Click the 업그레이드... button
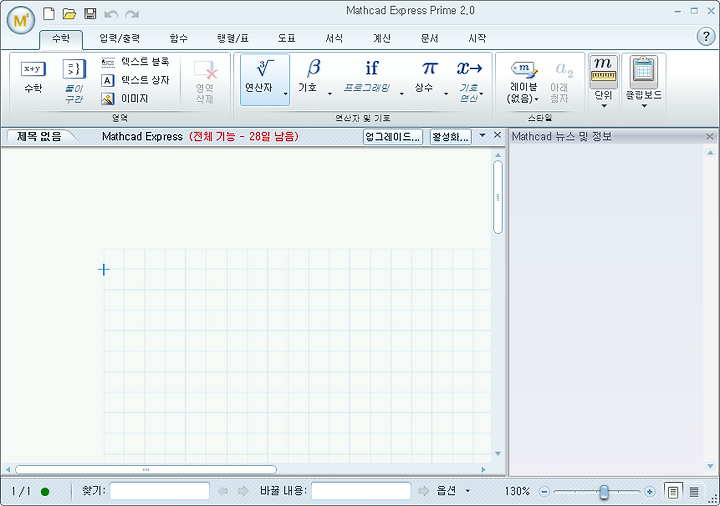This screenshot has width=720, height=506. click(393, 136)
